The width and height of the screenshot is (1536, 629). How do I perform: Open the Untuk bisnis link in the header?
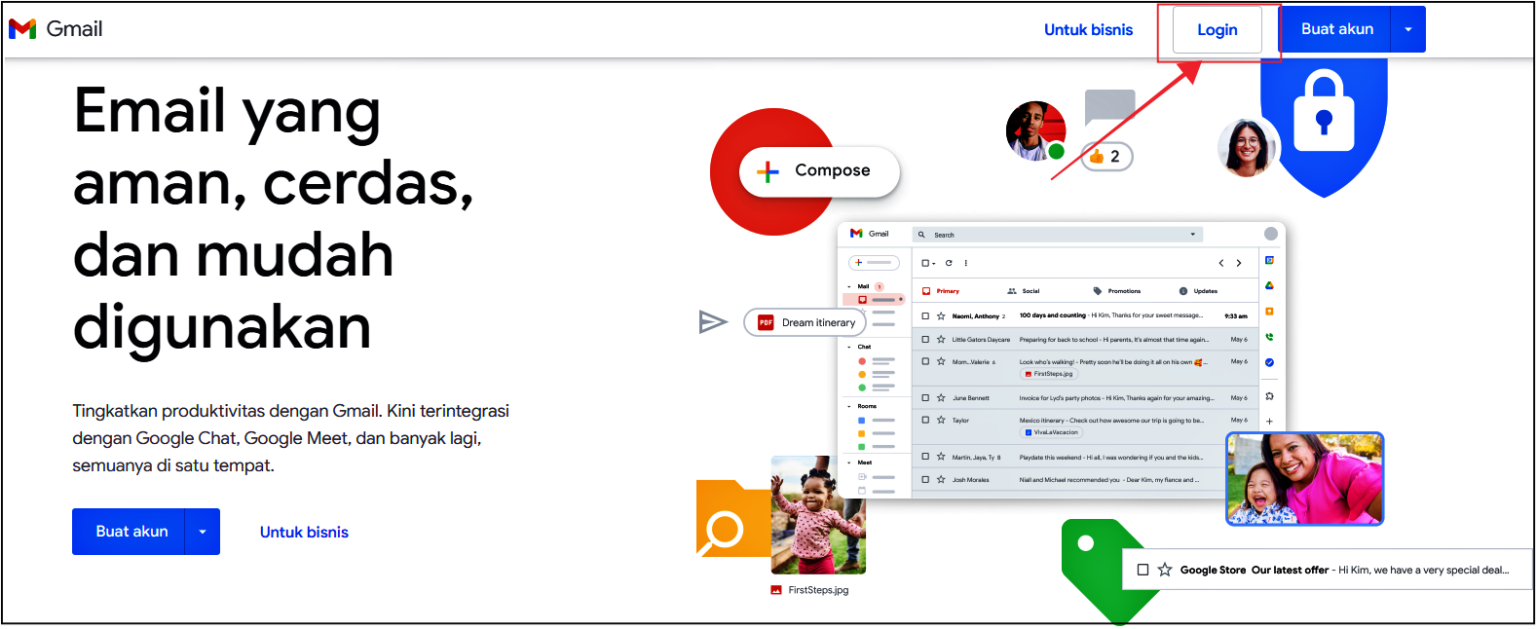click(x=1088, y=29)
